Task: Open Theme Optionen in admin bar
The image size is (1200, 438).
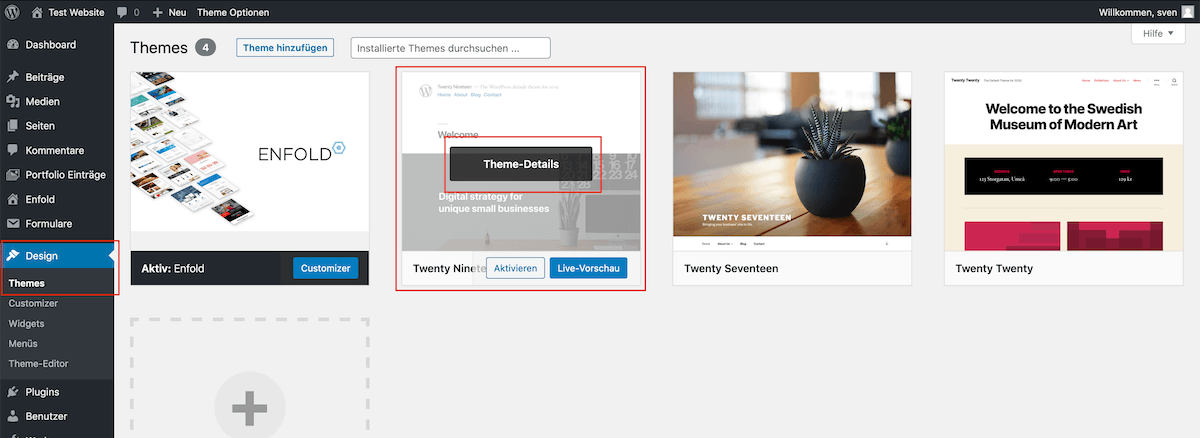Action: 233,12
